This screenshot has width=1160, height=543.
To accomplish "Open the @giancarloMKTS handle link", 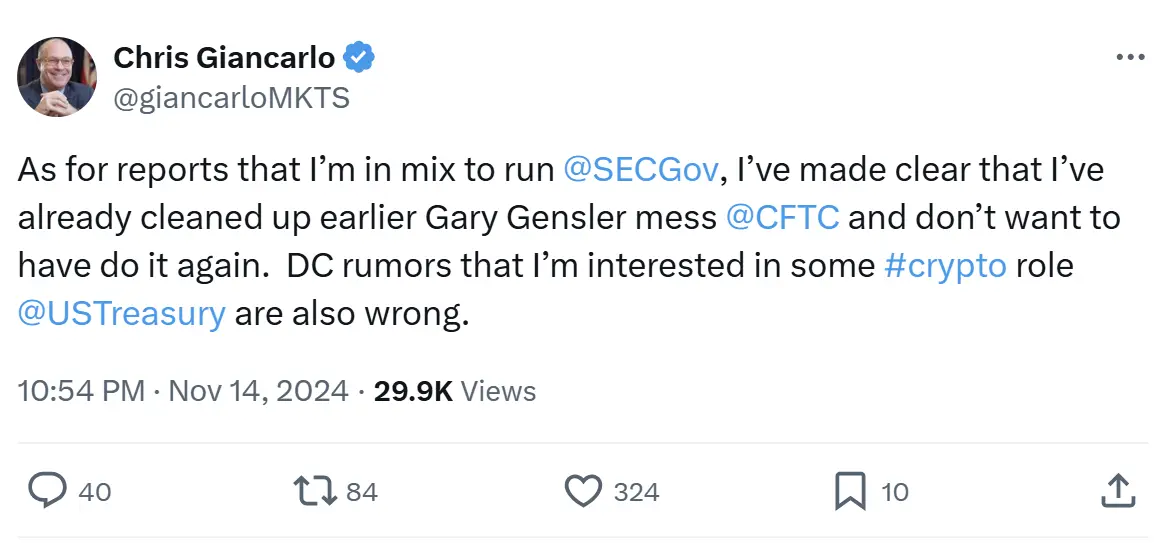I will 231,97.
